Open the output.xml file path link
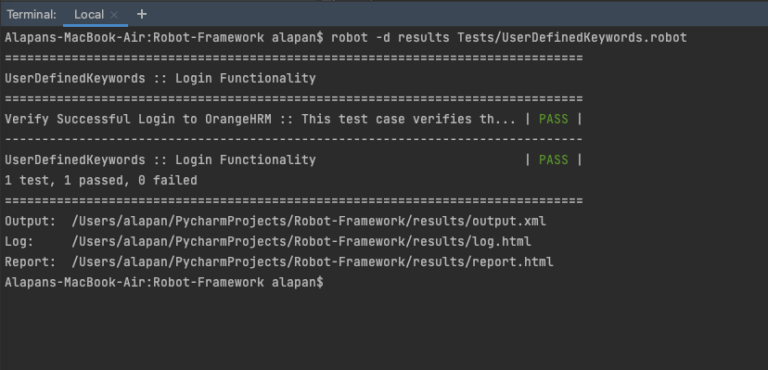768x370 pixels. [309, 221]
